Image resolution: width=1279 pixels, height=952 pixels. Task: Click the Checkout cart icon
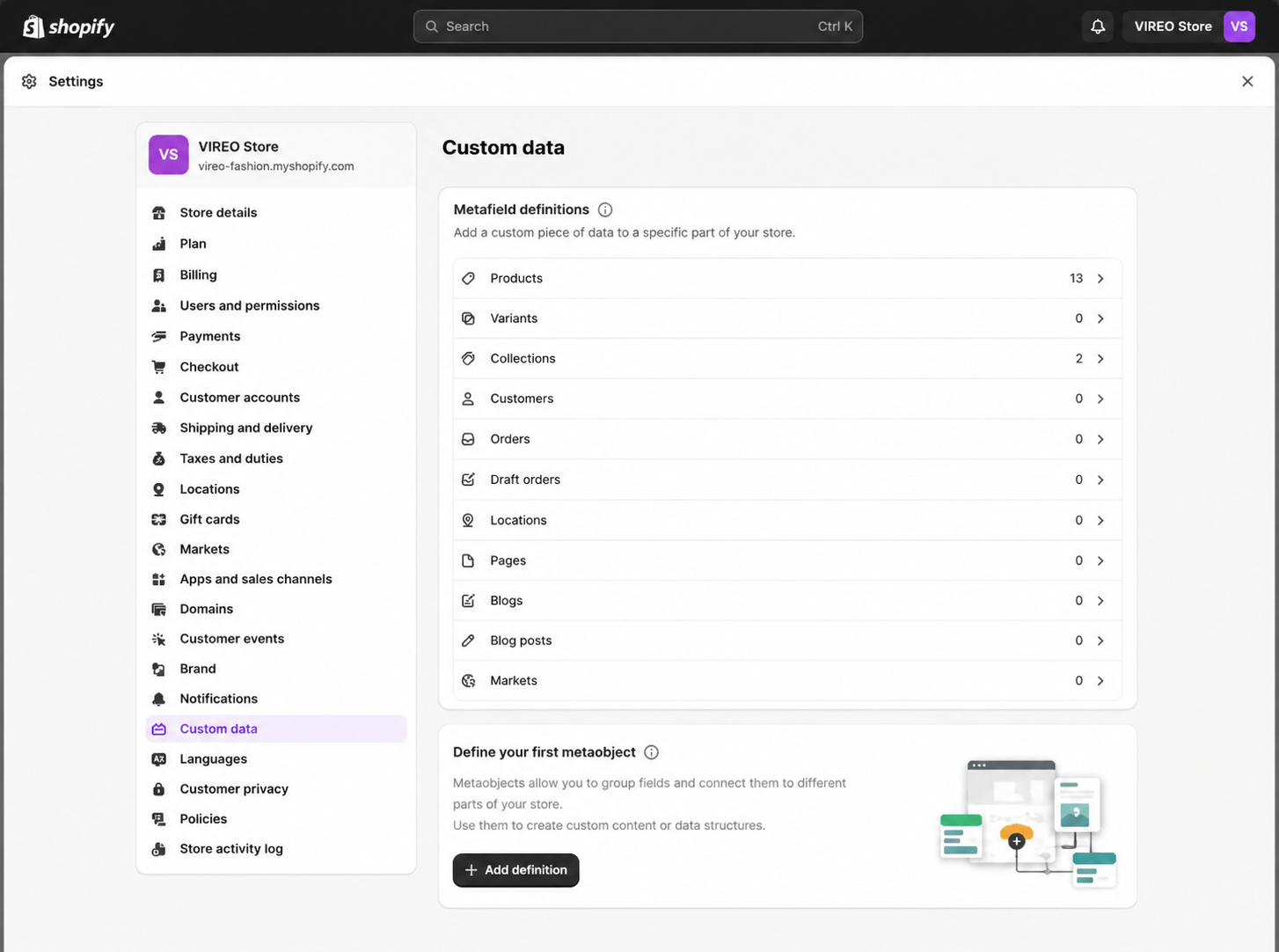[158, 367]
